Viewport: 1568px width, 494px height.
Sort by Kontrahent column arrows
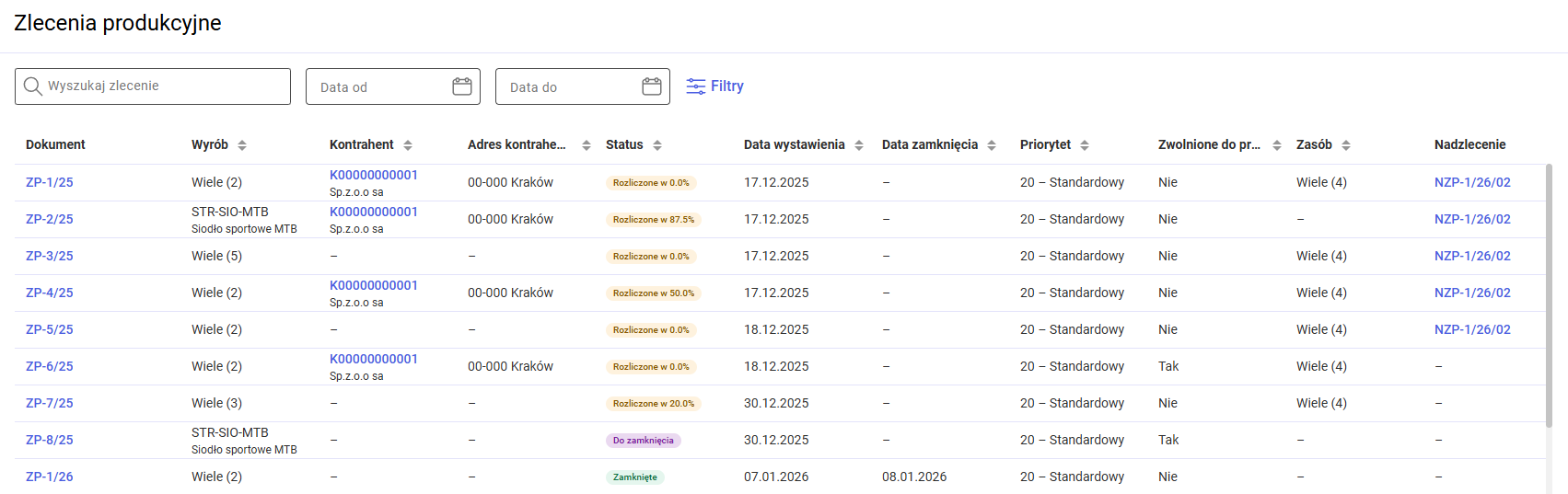[408, 145]
